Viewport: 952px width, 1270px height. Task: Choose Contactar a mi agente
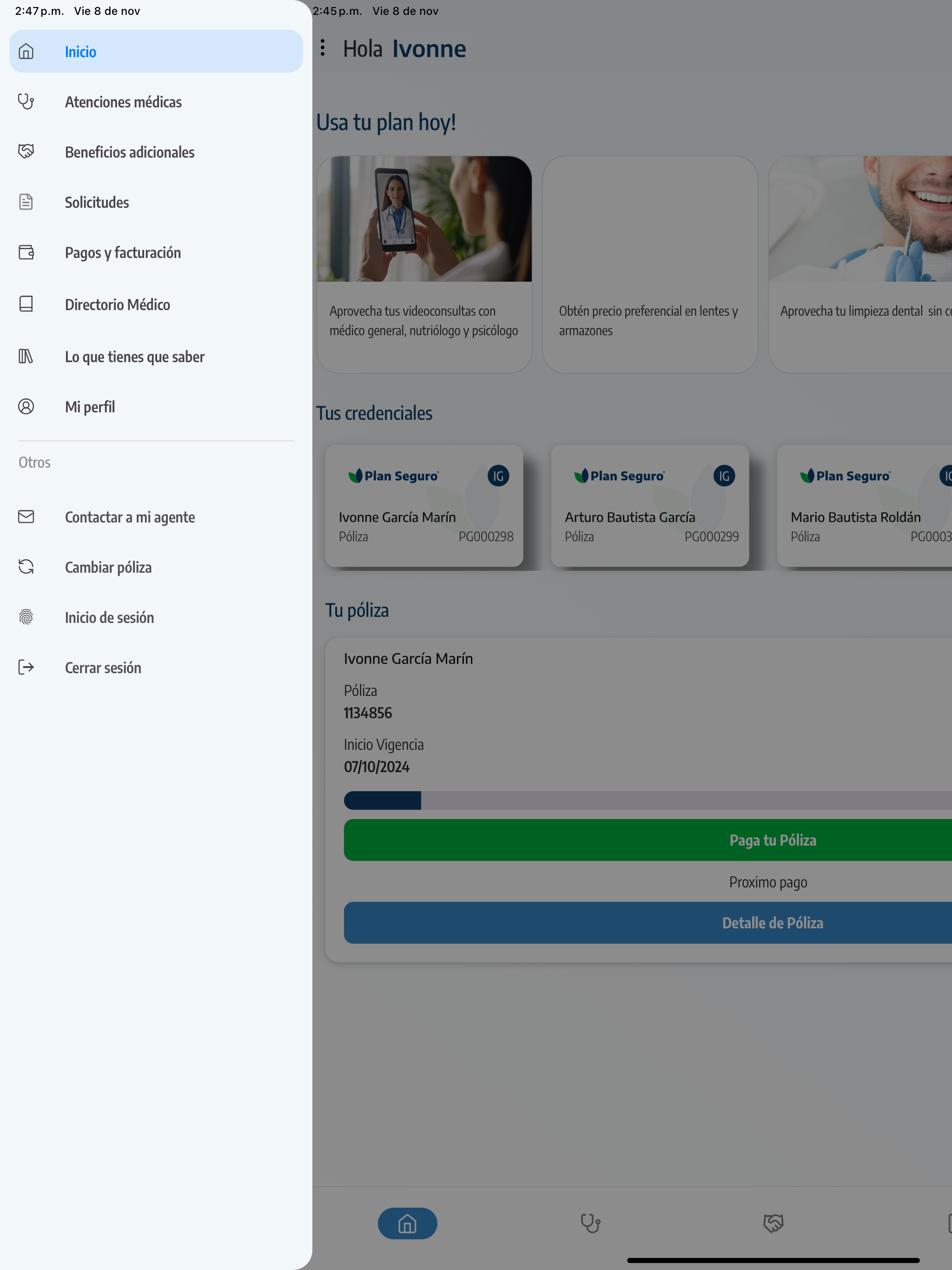[x=156, y=517]
